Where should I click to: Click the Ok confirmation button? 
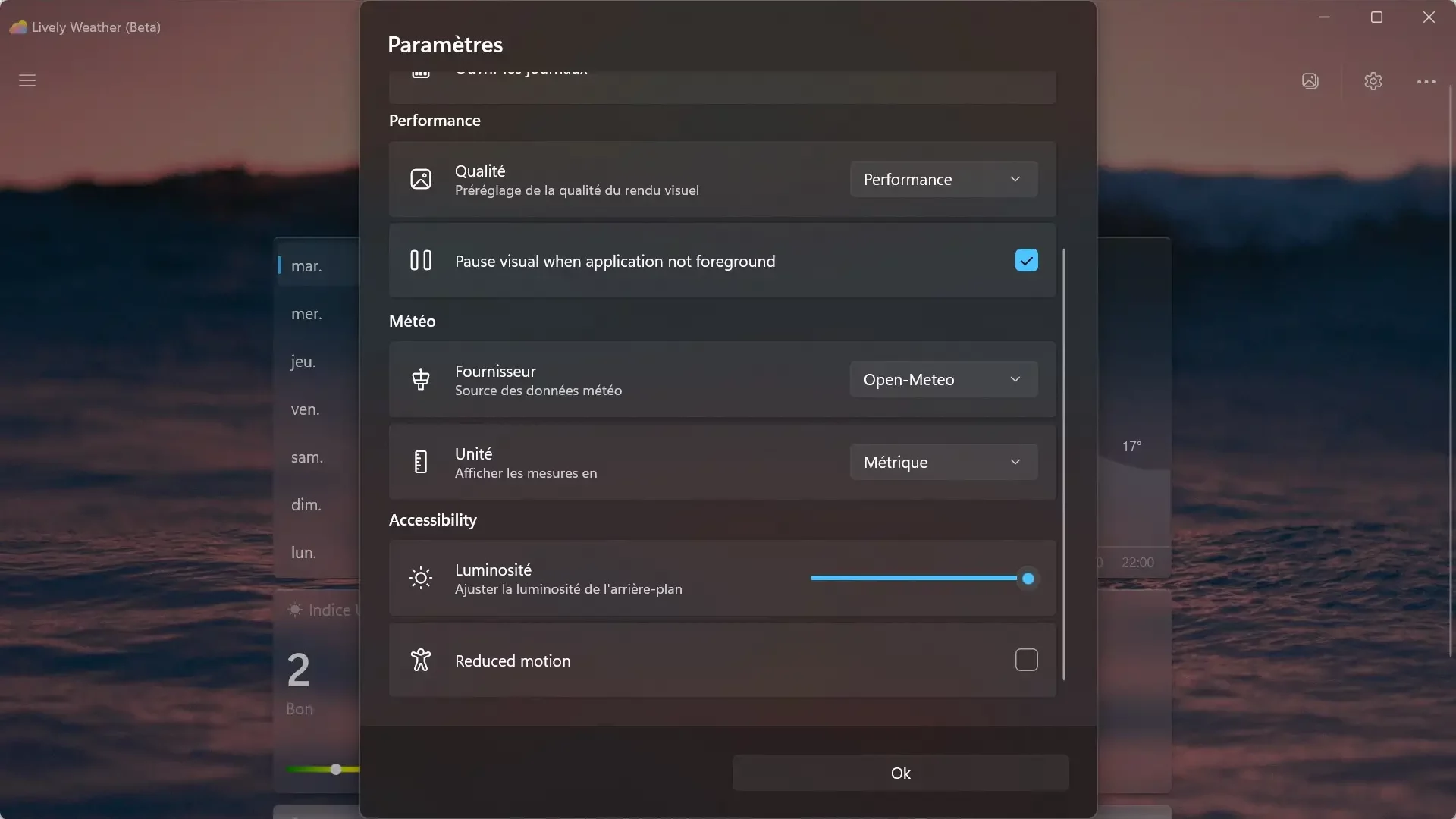tap(900, 772)
